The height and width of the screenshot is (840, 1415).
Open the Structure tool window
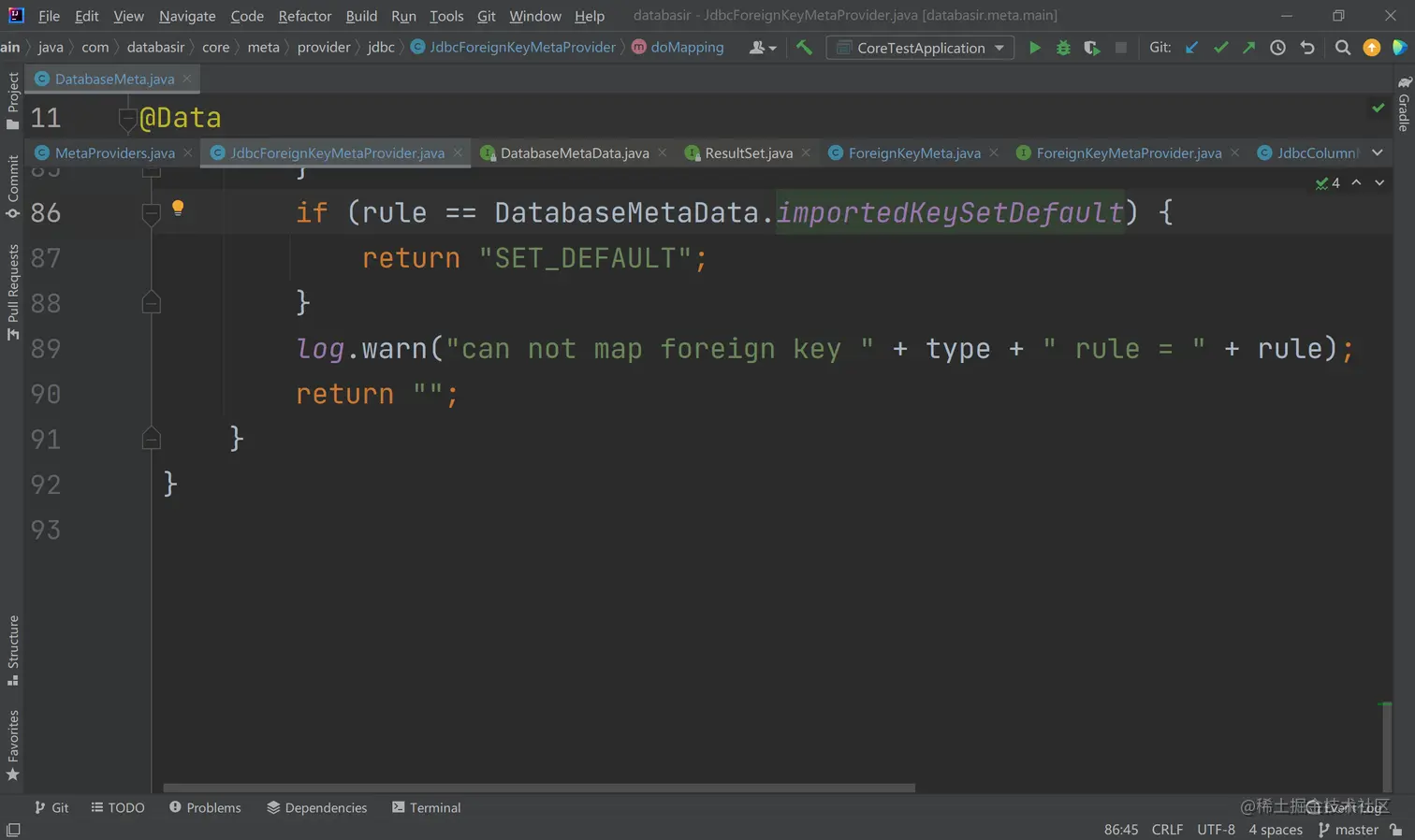click(x=12, y=650)
